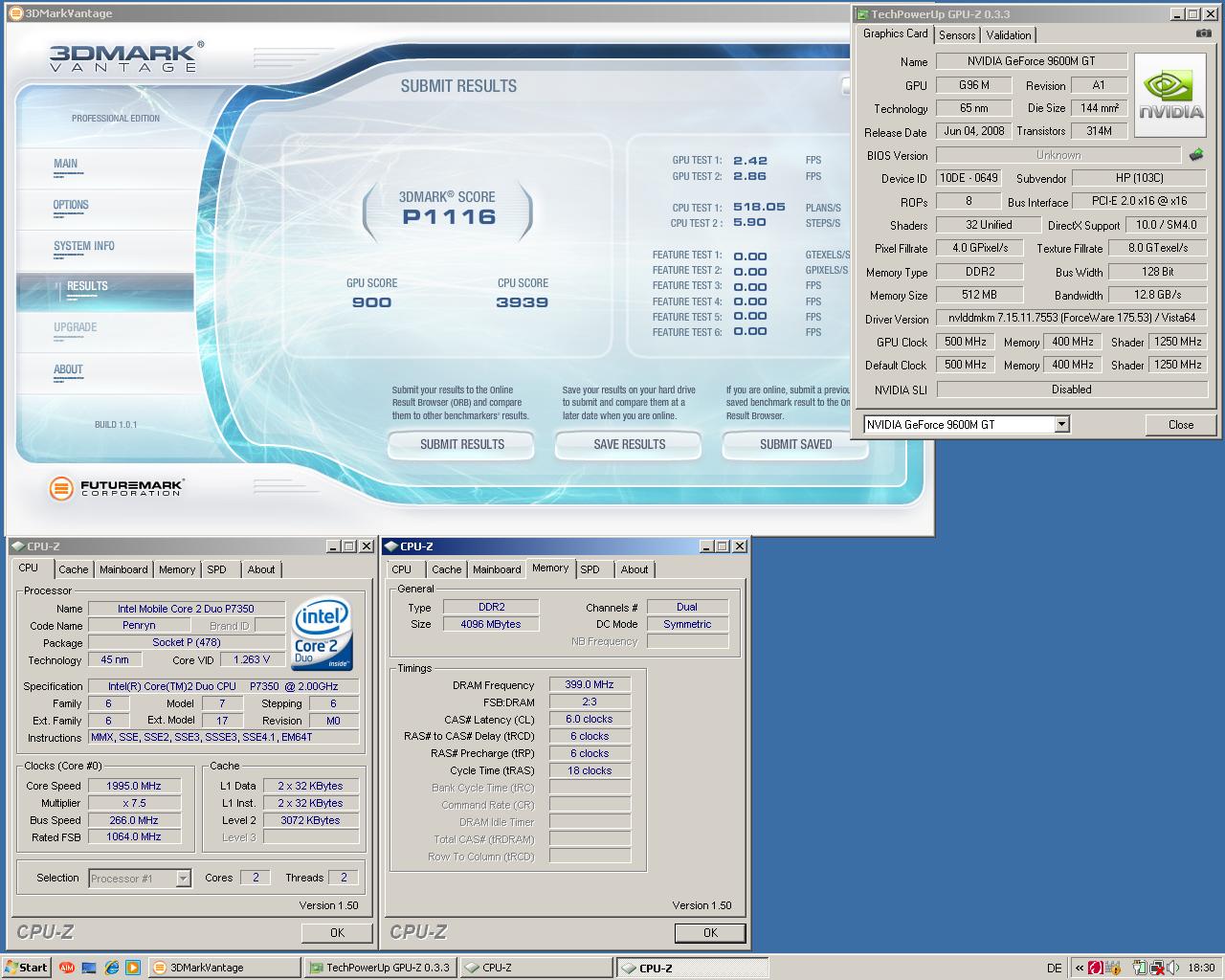Open the volume speaker tray icon
Viewport: 1225px width, 980px height.
coord(1173,968)
